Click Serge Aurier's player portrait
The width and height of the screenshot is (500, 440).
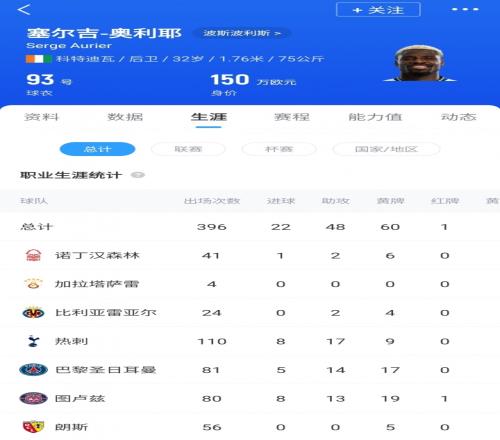(x=420, y=63)
